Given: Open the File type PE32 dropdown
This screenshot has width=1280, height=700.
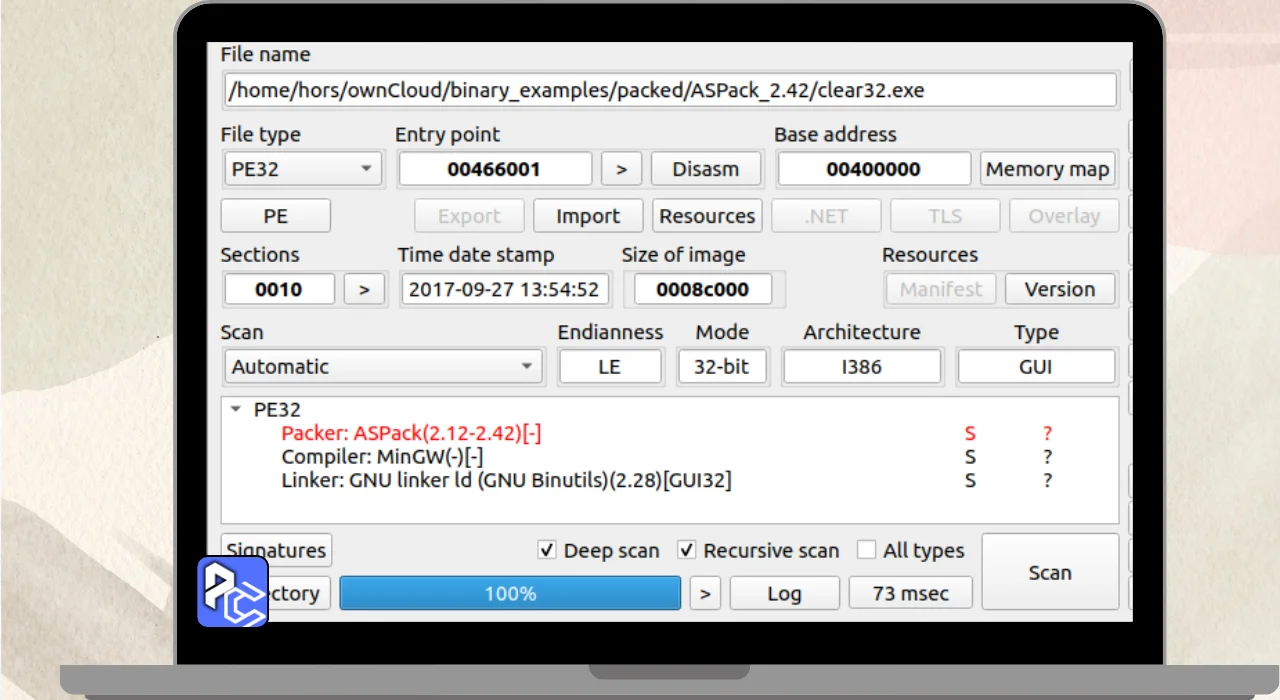Looking at the screenshot, I should coord(301,169).
